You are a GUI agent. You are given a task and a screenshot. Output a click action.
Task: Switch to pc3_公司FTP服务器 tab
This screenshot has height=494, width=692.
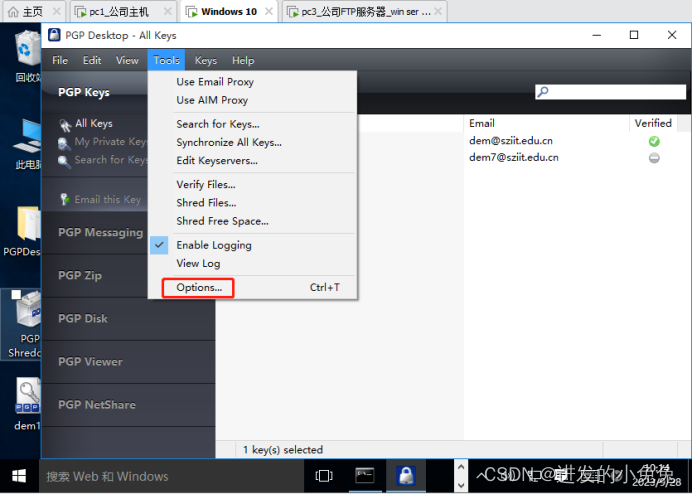click(365, 12)
